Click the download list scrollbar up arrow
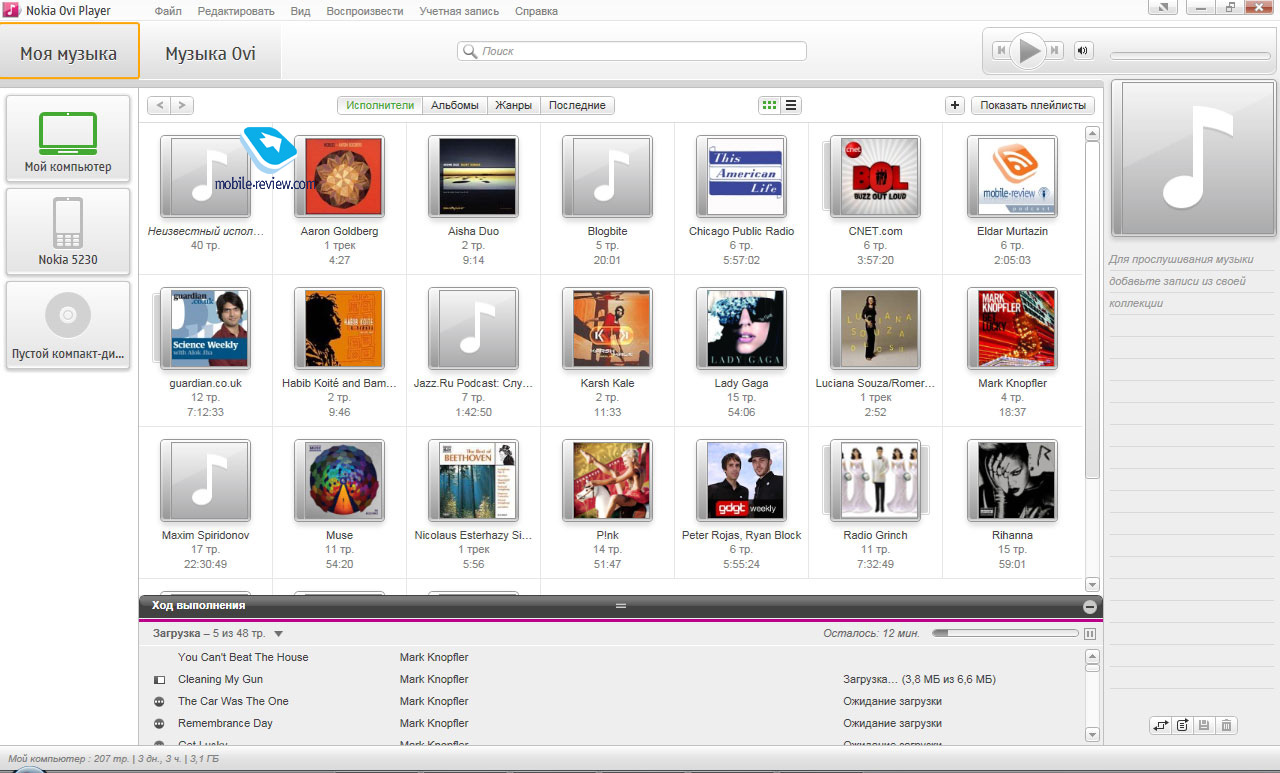Viewport: 1280px width, 773px height. click(x=1092, y=656)
